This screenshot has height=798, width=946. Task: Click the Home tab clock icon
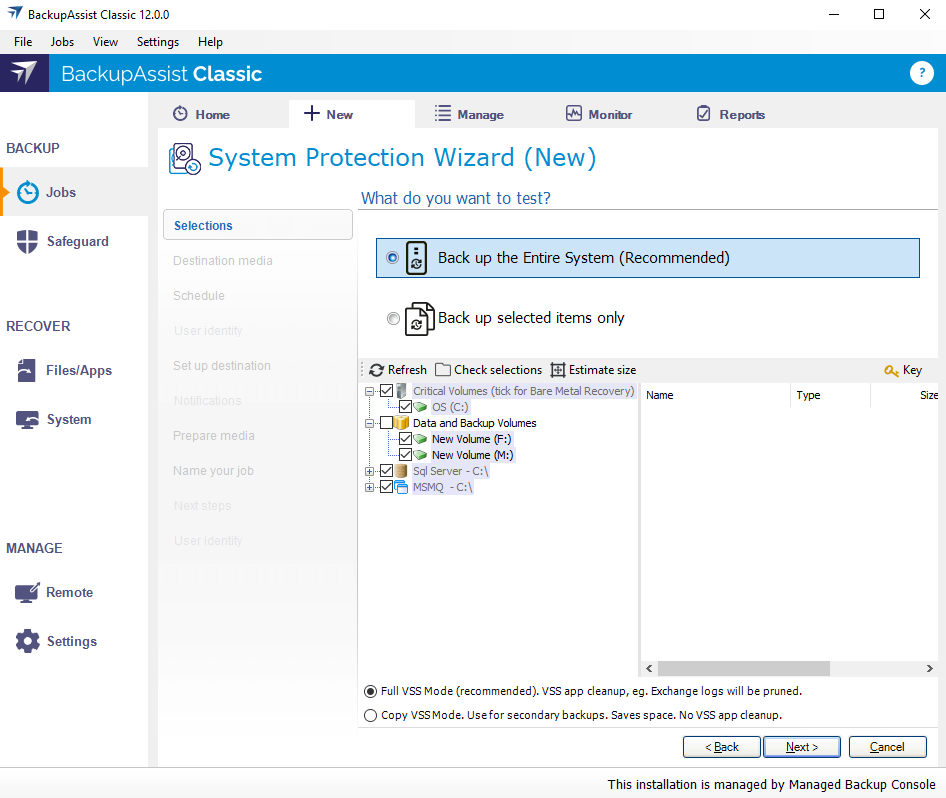(180, 113)
